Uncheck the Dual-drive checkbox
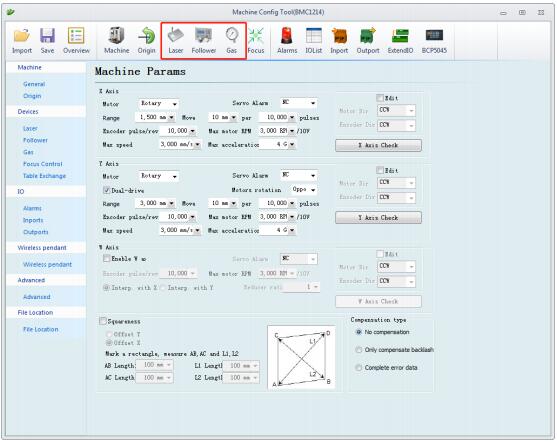Screen dimensions: 557x443 pyautogui.click(x=107, y=190)
